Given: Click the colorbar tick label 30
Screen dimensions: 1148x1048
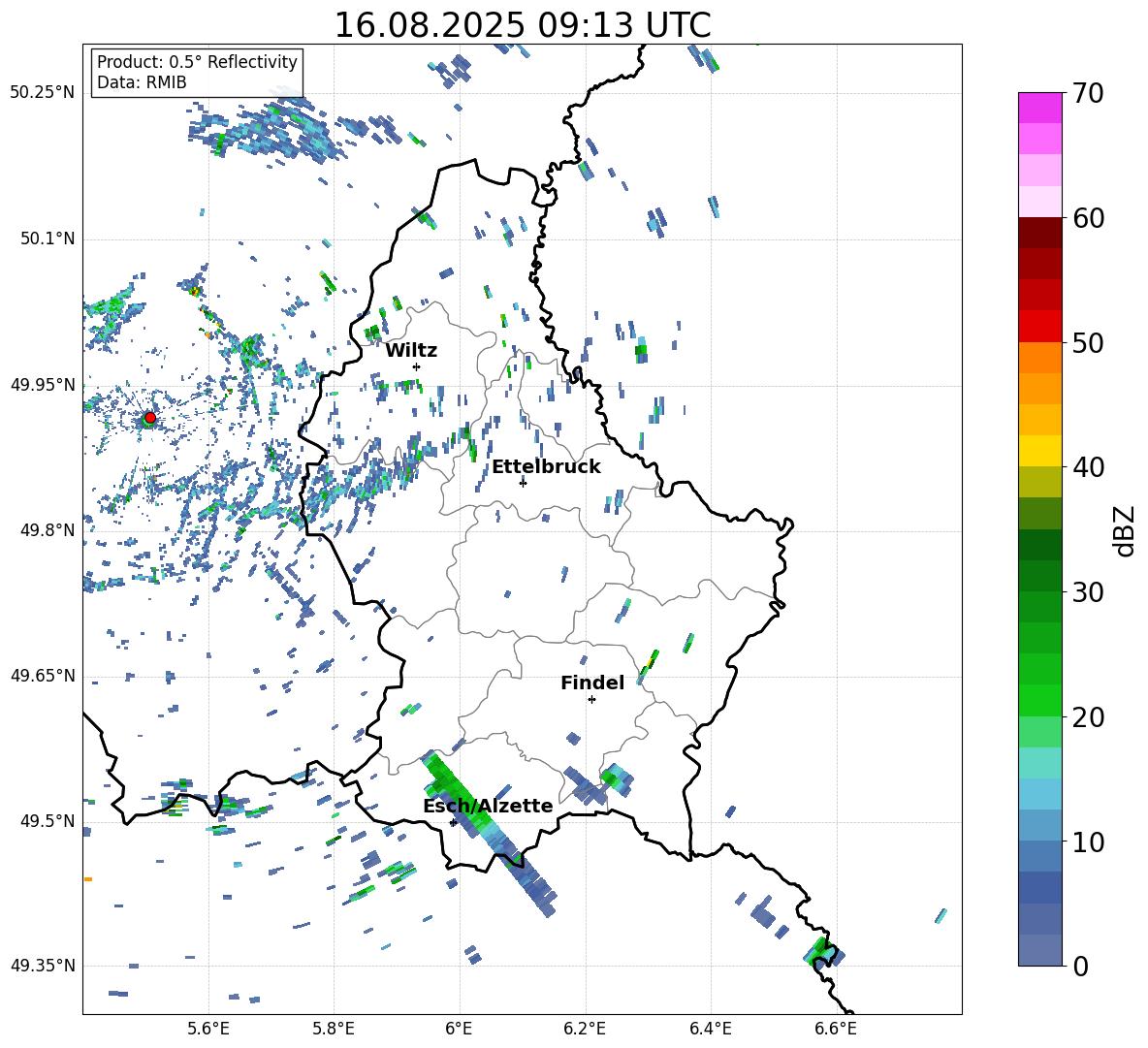Looking at the screenshot, I should [1089, 591].
